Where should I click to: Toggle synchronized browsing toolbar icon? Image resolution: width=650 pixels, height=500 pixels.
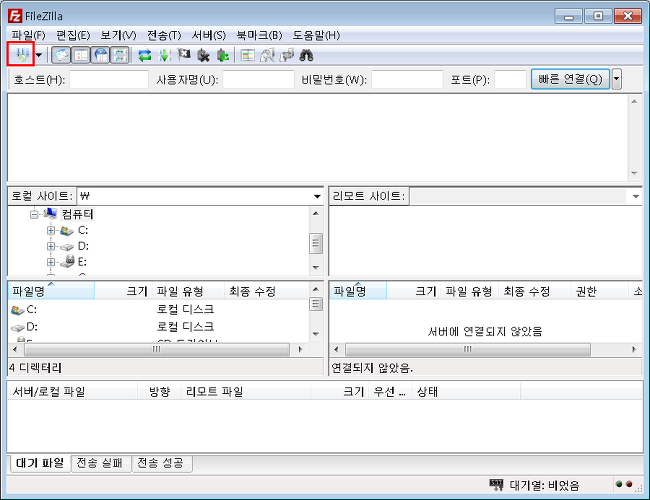287,55
